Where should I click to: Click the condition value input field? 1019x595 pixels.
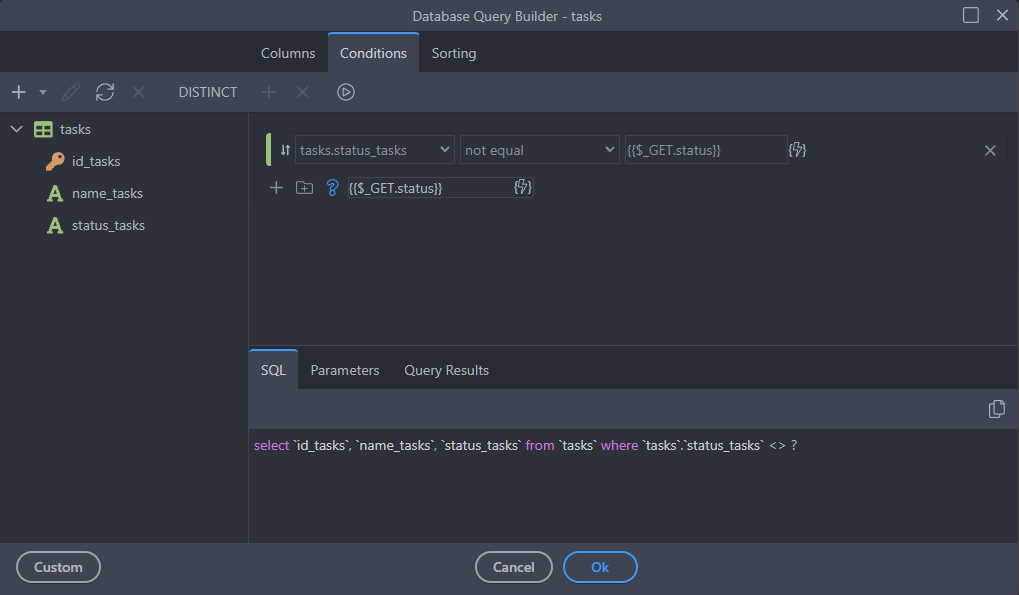coord(705,150)
